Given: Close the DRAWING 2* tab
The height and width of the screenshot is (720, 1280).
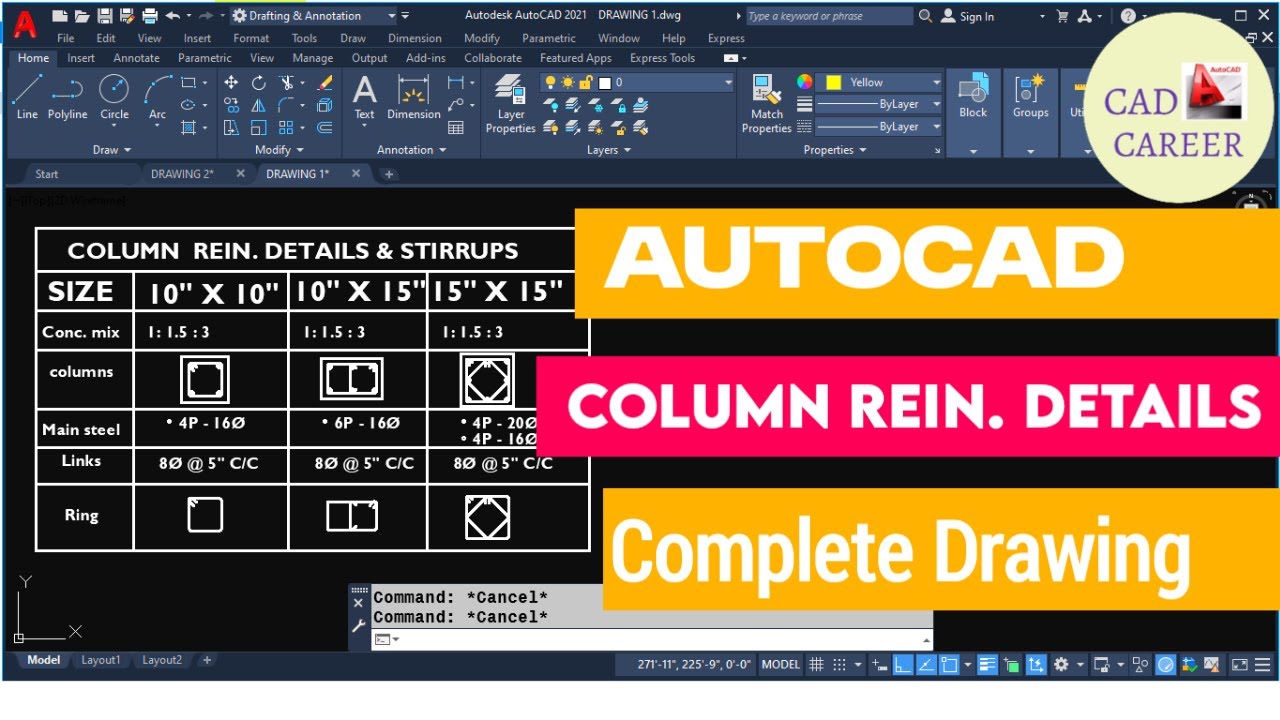Looking at the screenshot, I should pos(240,173).
